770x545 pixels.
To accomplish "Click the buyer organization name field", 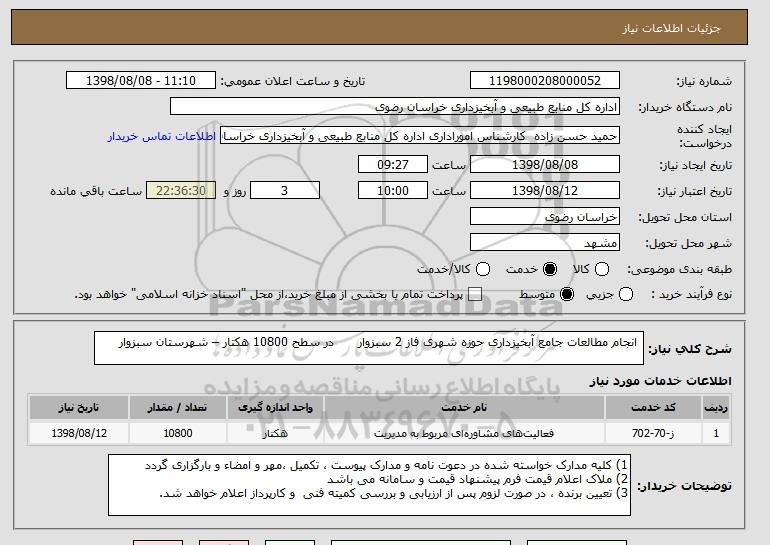I will (395, 107).
